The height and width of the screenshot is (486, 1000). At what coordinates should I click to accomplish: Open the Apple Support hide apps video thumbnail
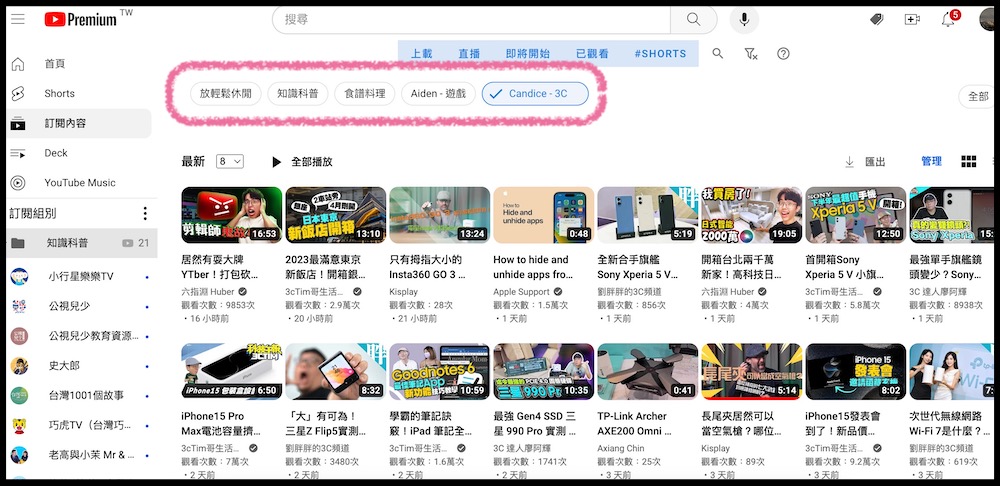[543, 215]
